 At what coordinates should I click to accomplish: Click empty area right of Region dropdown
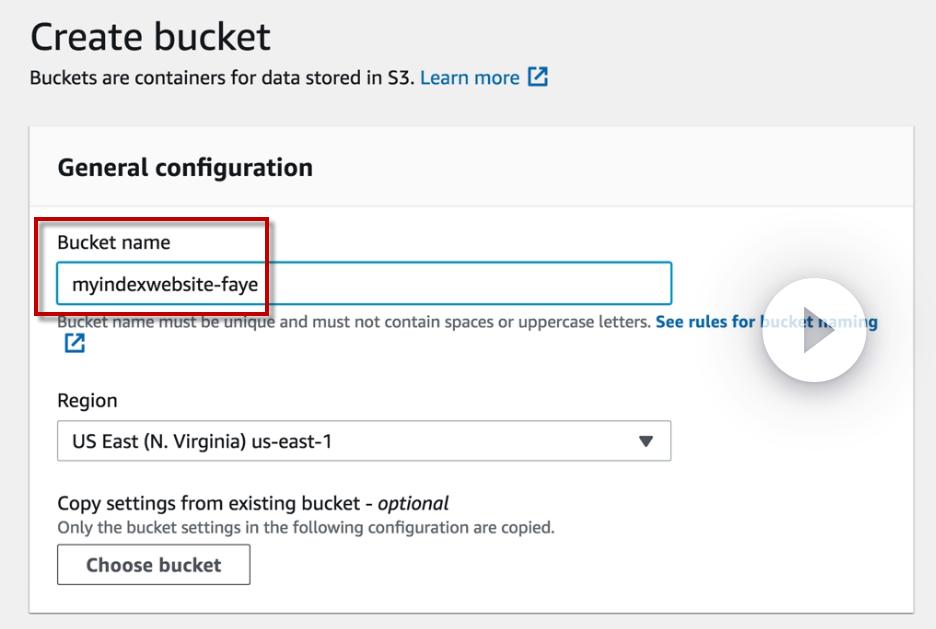(x=790, y=440)
